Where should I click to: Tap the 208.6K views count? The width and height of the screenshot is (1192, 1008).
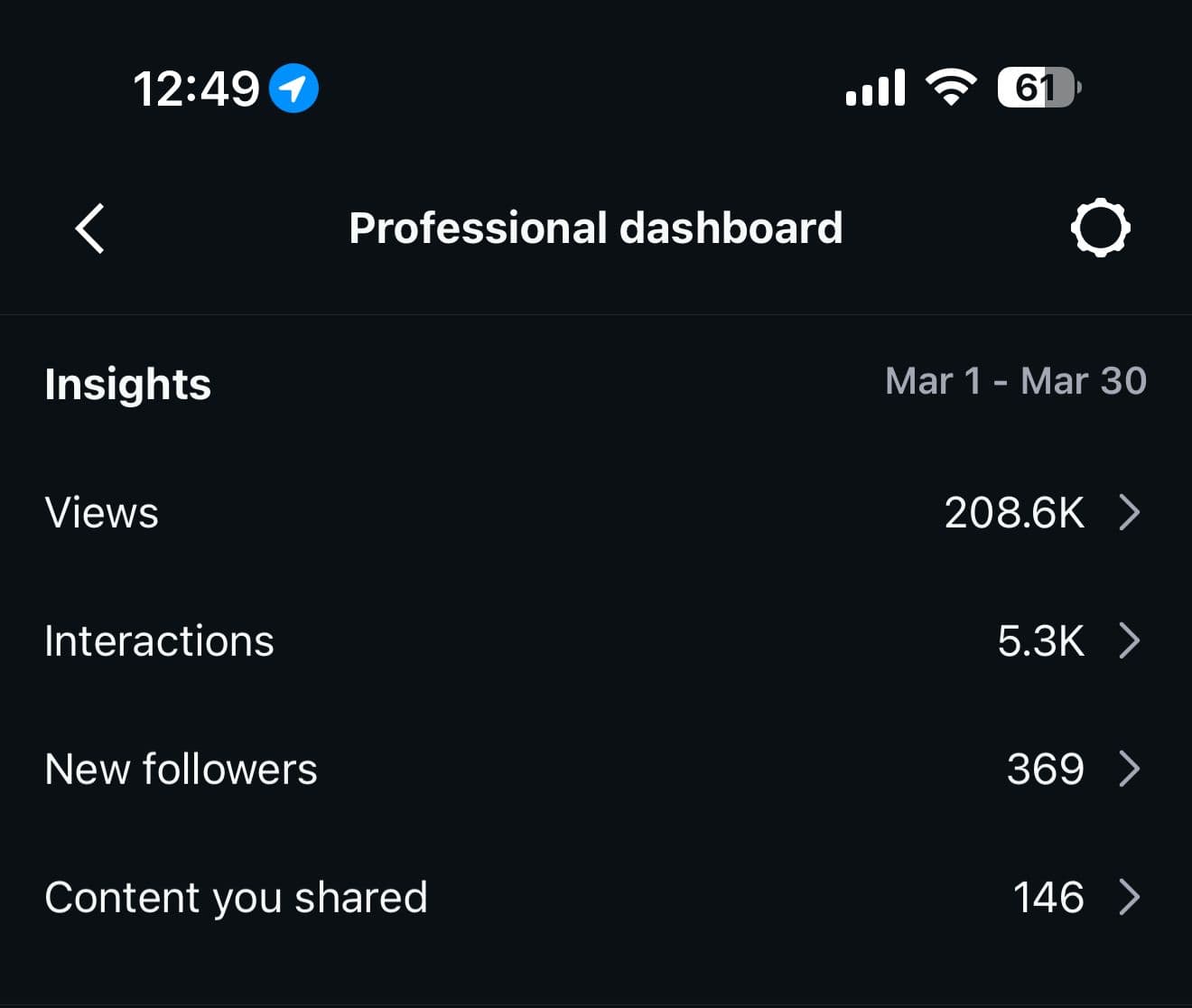pos(1013,512)
